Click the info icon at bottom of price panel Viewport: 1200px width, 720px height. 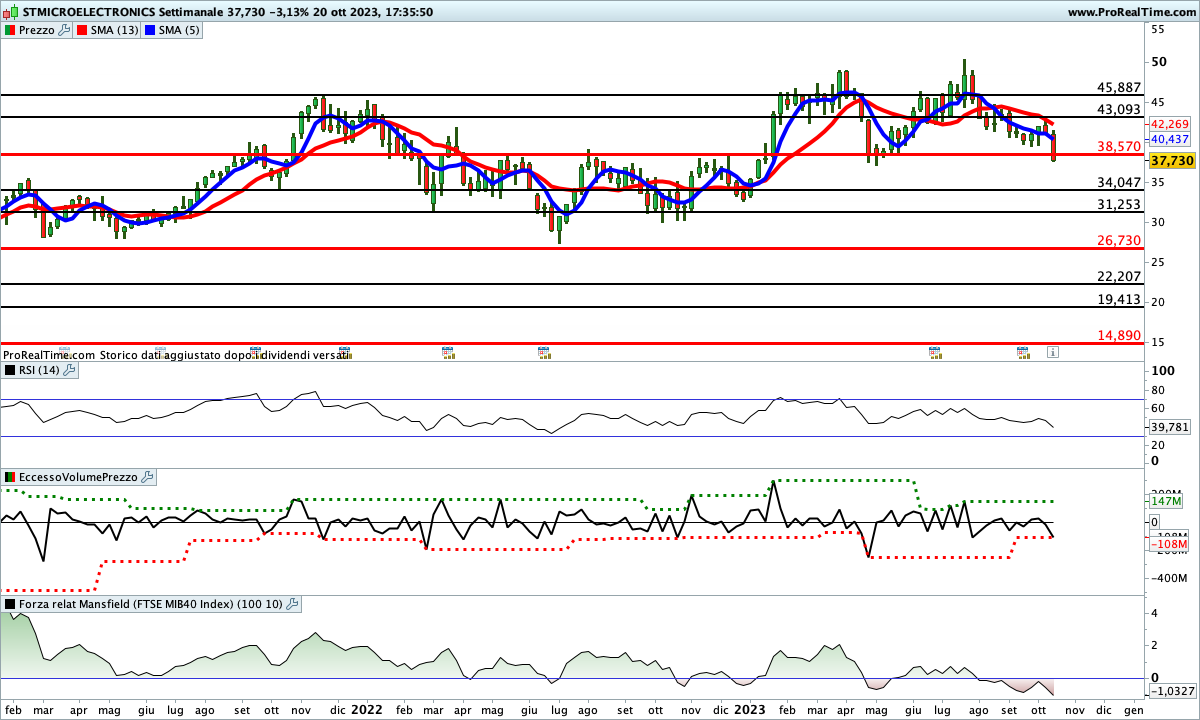(1052, 352)
